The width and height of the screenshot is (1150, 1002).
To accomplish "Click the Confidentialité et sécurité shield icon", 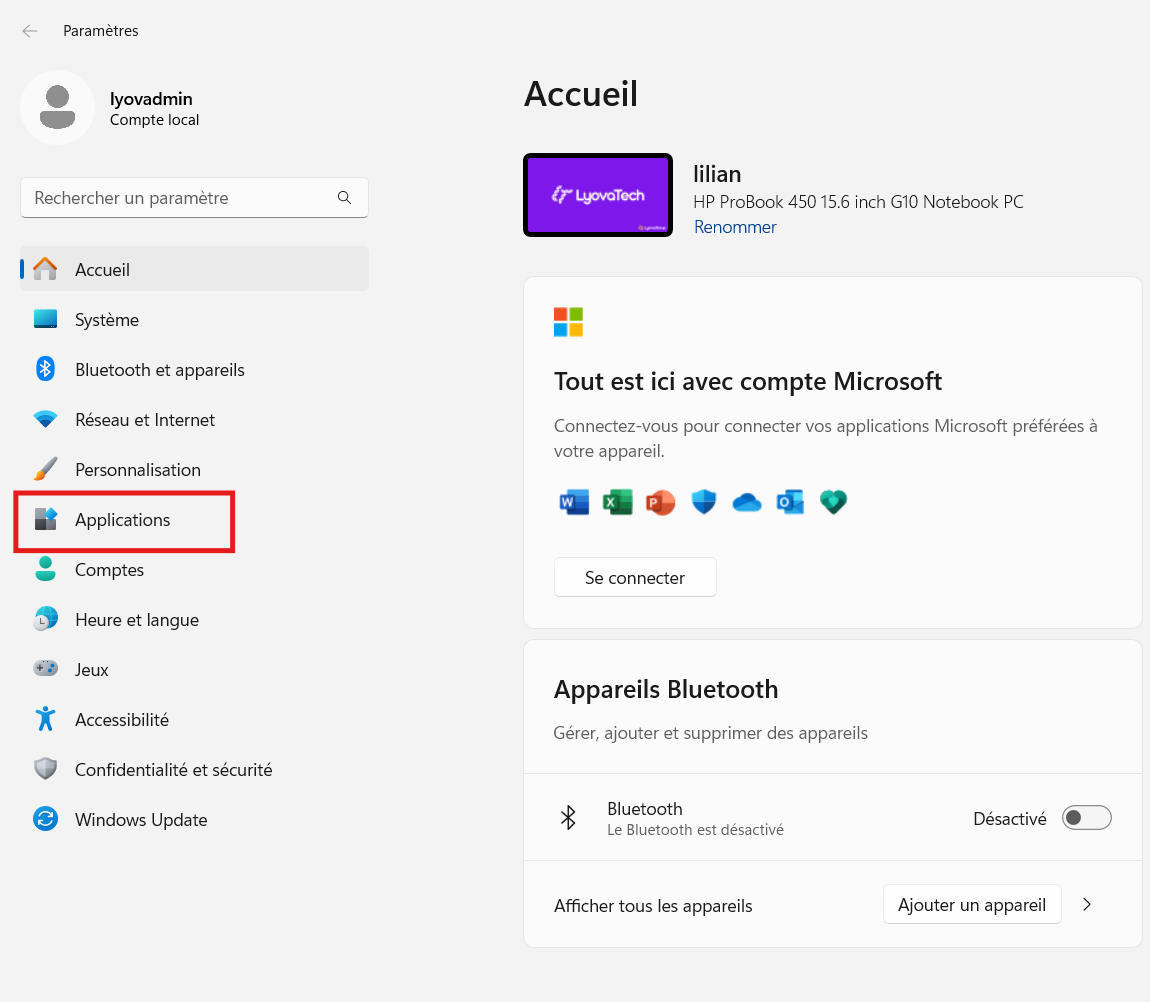I will pyautogui.click(x=45, y=769).
